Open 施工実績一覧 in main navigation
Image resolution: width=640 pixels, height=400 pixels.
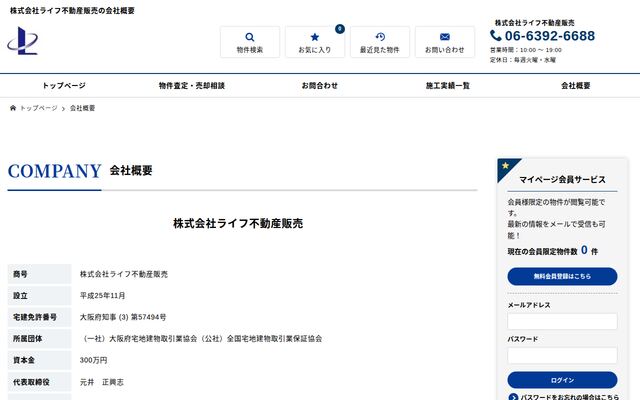tap(448, 85)
